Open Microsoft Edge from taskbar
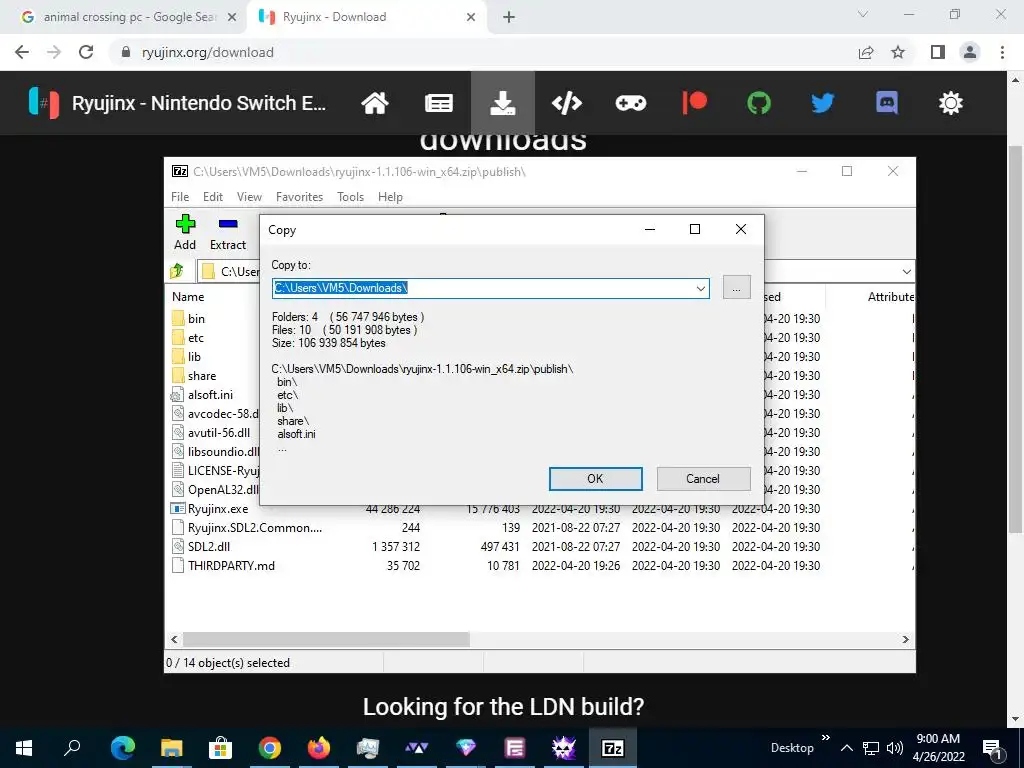 coord(123,748)
